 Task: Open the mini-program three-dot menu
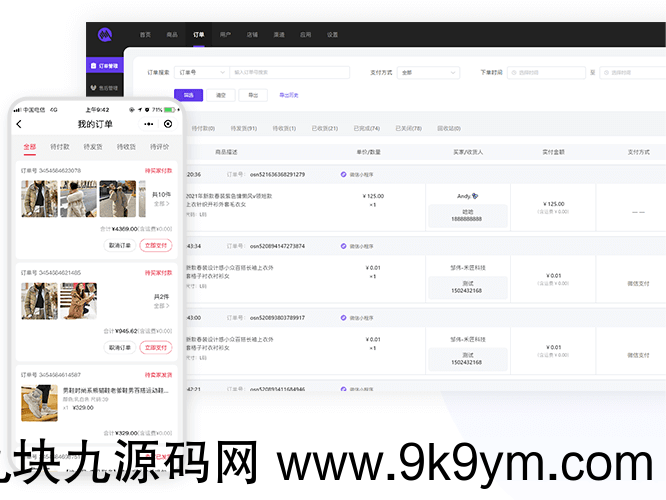(149, 124)
